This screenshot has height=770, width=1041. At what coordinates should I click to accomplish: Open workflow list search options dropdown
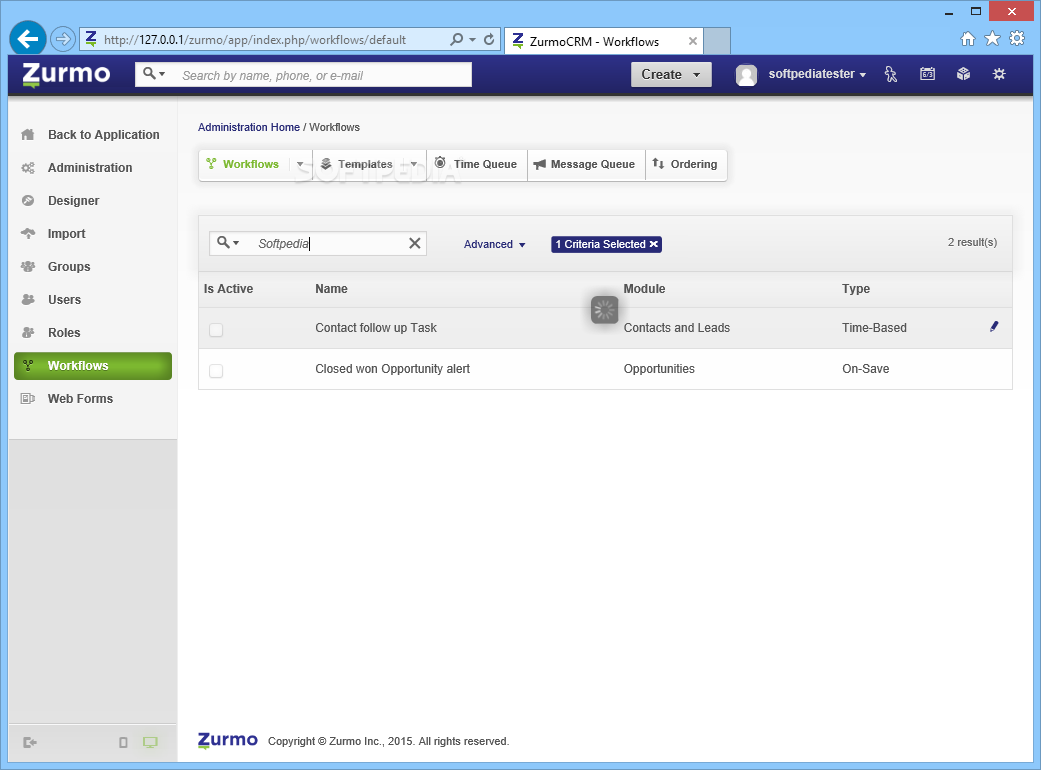228,242
